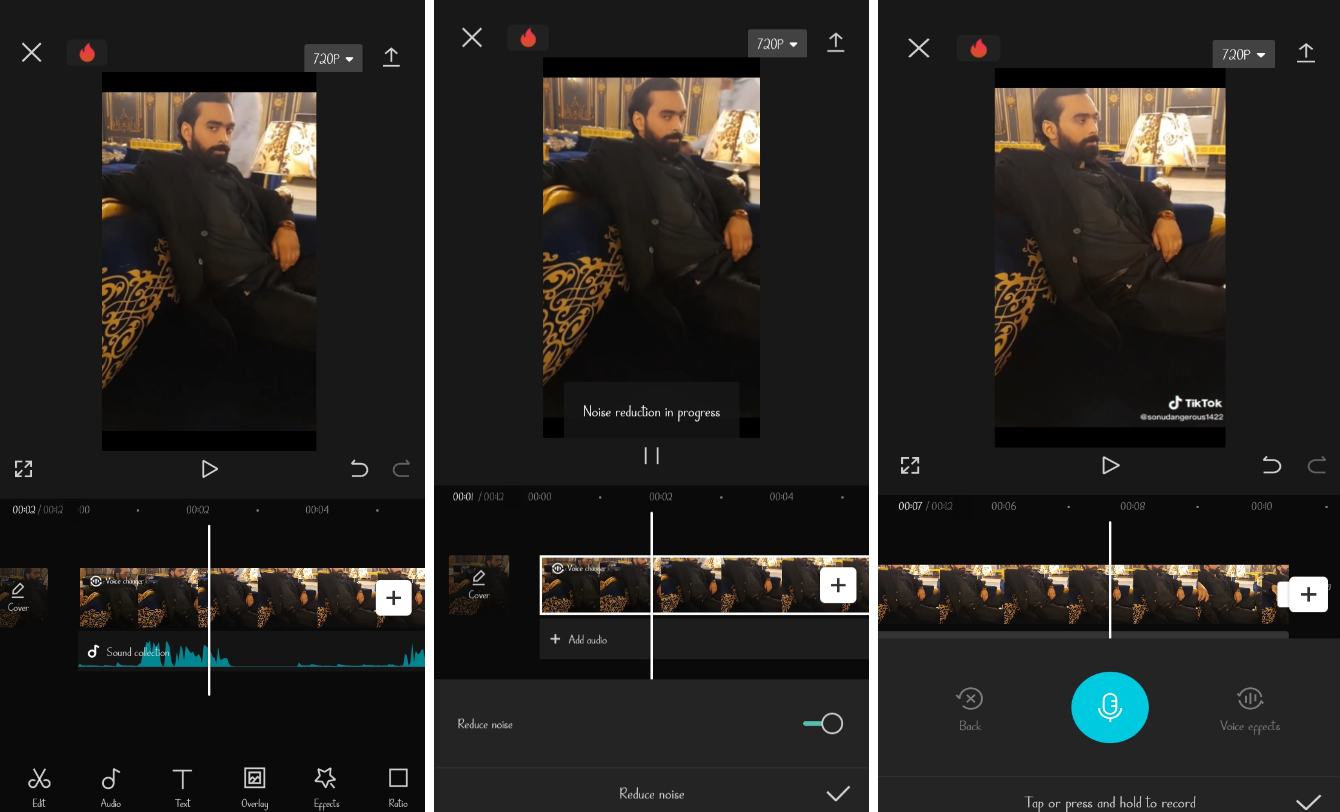
Task: Undo the last action in the Sound collection editor
Action: point(359,468)
